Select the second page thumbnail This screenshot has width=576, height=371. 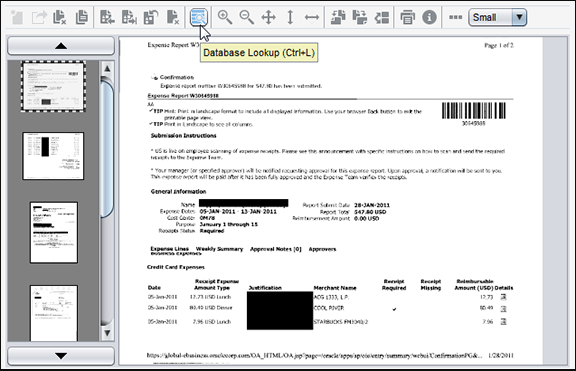pos(53,156)
